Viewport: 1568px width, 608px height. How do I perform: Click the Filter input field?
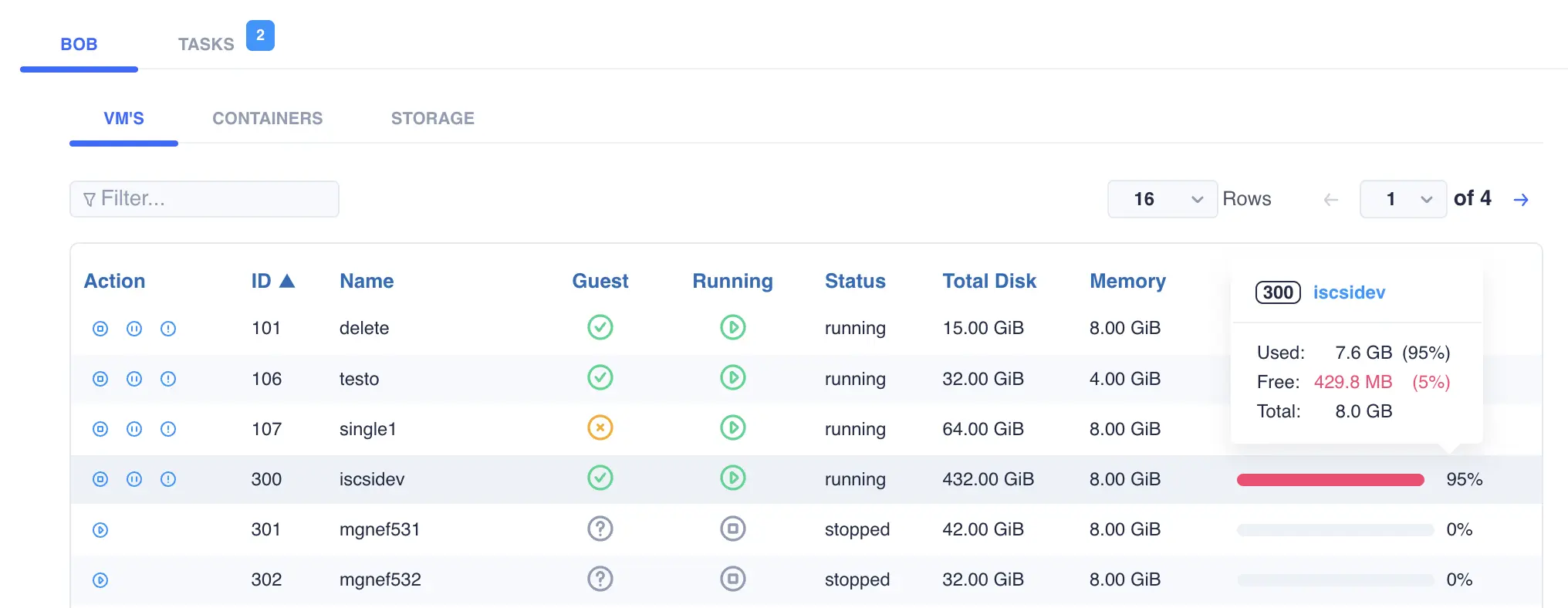point(204,199)
